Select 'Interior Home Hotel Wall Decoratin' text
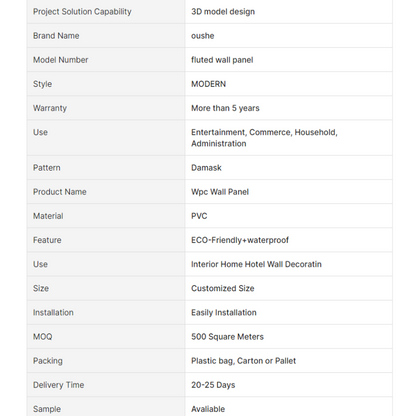Image resolution: width=416 pixels, height=416 pixels. [256, 264]
